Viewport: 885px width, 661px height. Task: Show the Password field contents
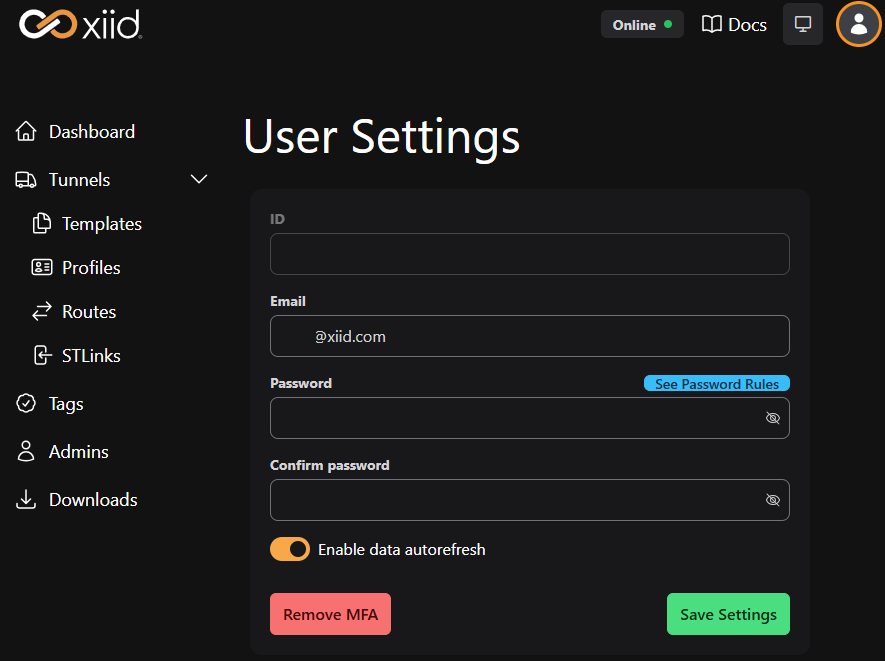coord(772,418)
